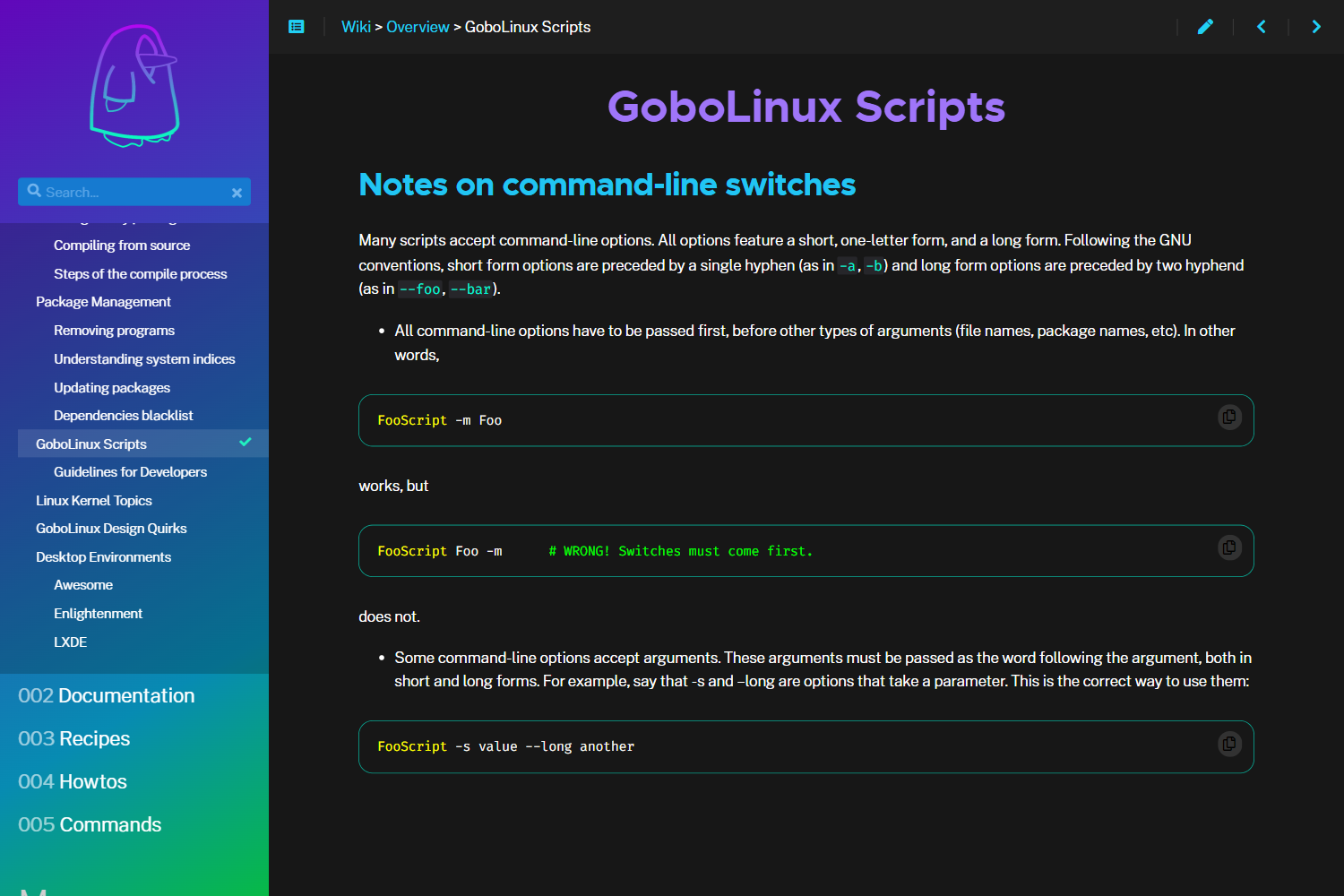1344x896 pixels.
Task: Click the penguin mascot logo
Action: point(134,85)
